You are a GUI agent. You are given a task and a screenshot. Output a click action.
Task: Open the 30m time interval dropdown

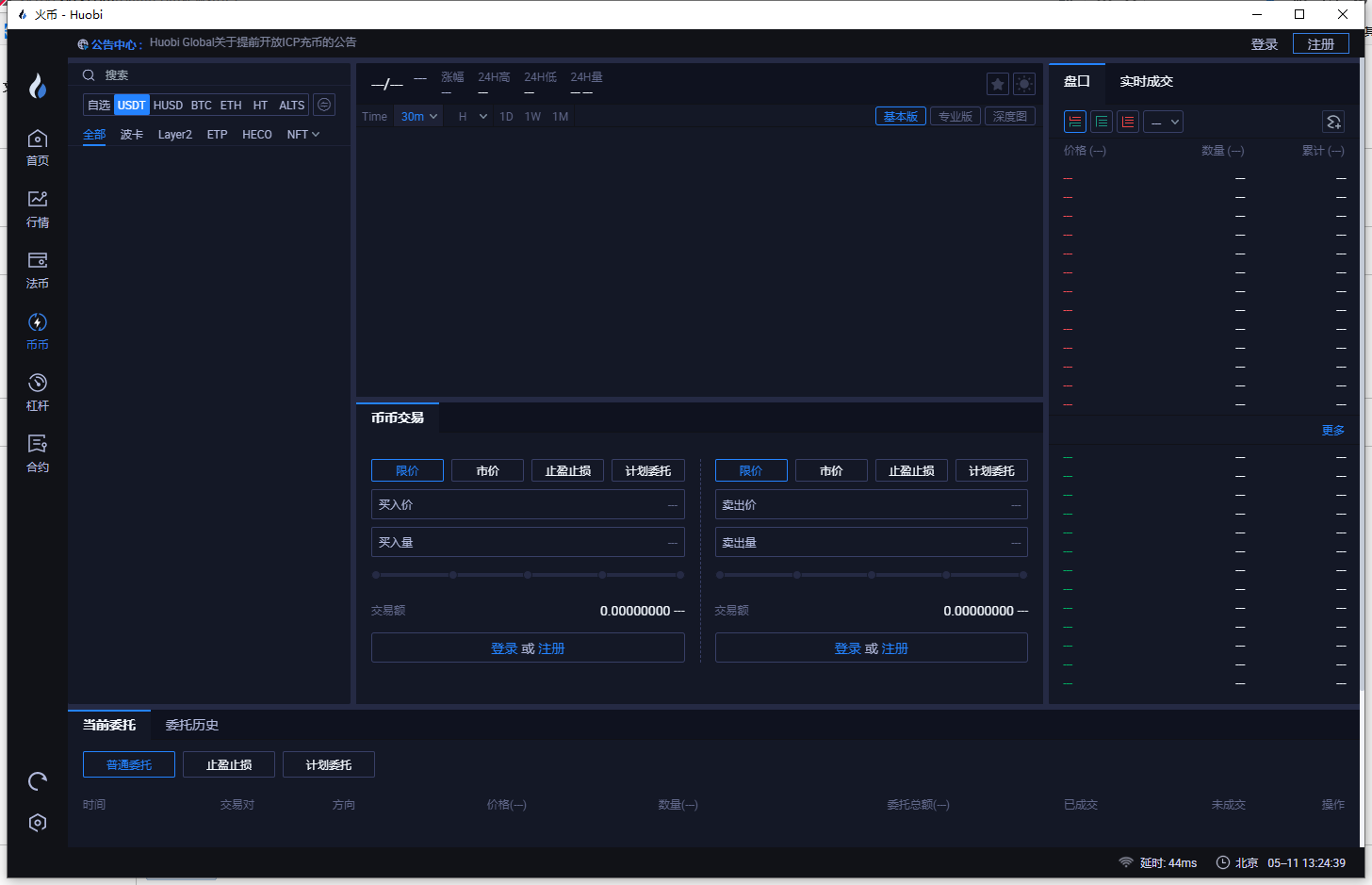coord(418,116)
